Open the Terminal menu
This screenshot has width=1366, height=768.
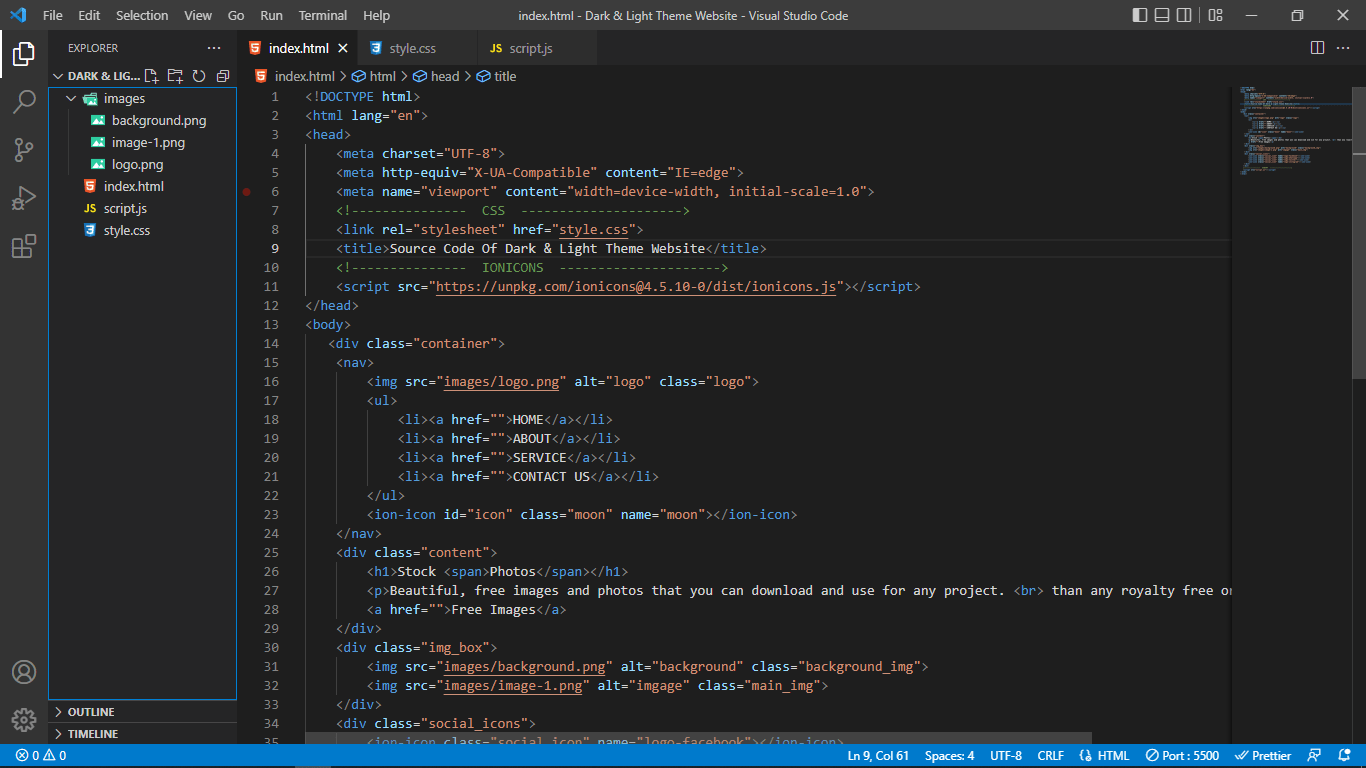[x=323, y=15]
